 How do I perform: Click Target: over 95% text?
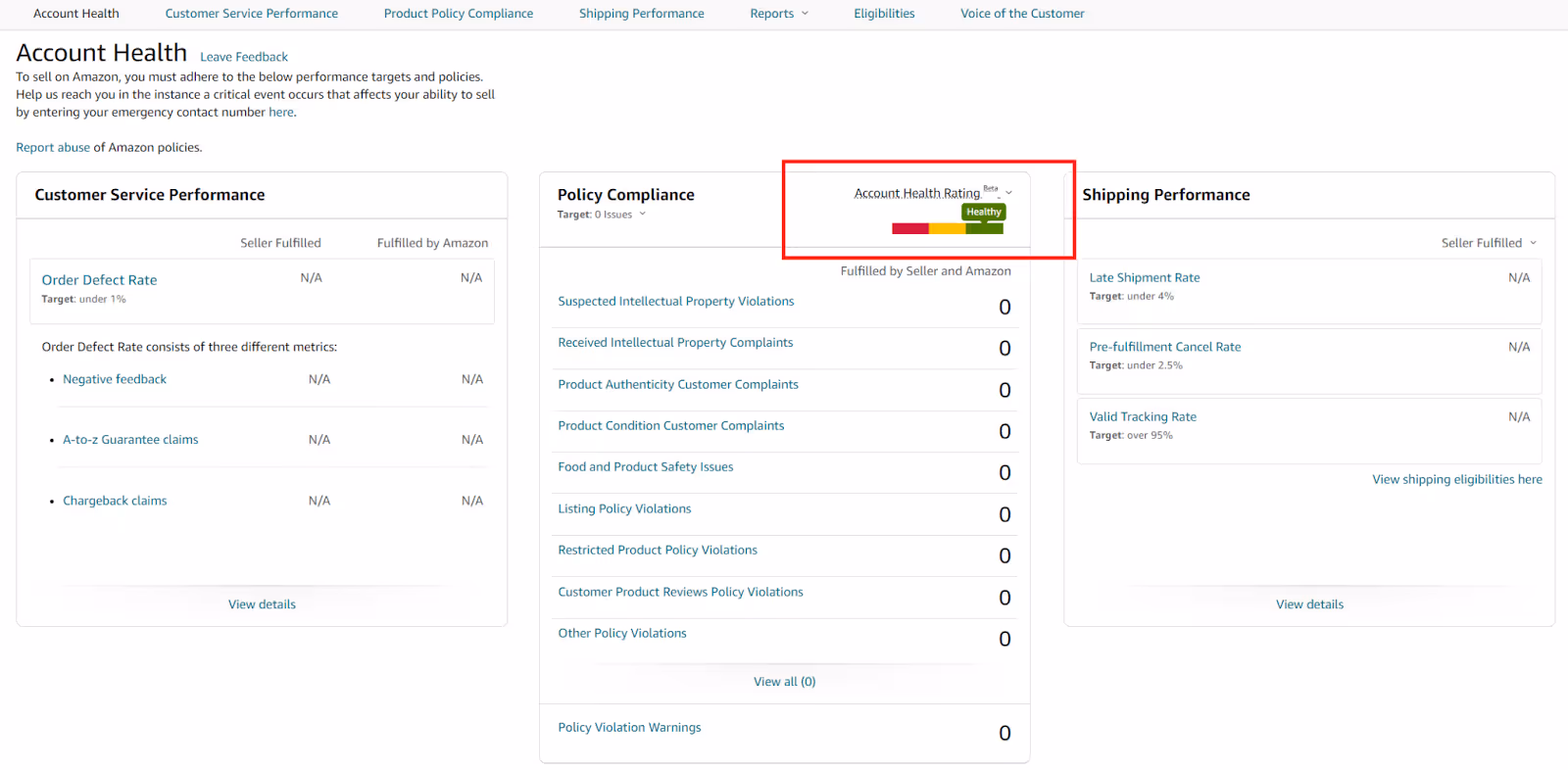pyautogui.click(x=1131, y=436)
